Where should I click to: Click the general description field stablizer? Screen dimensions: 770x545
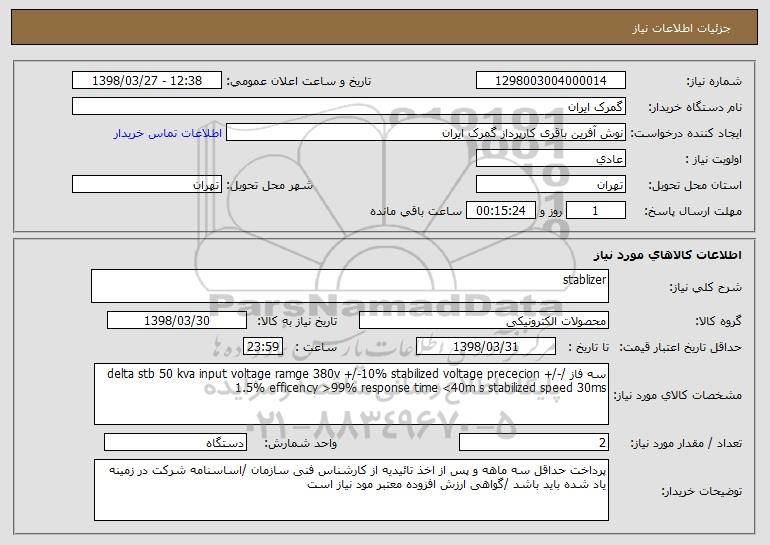pos(350,286)
